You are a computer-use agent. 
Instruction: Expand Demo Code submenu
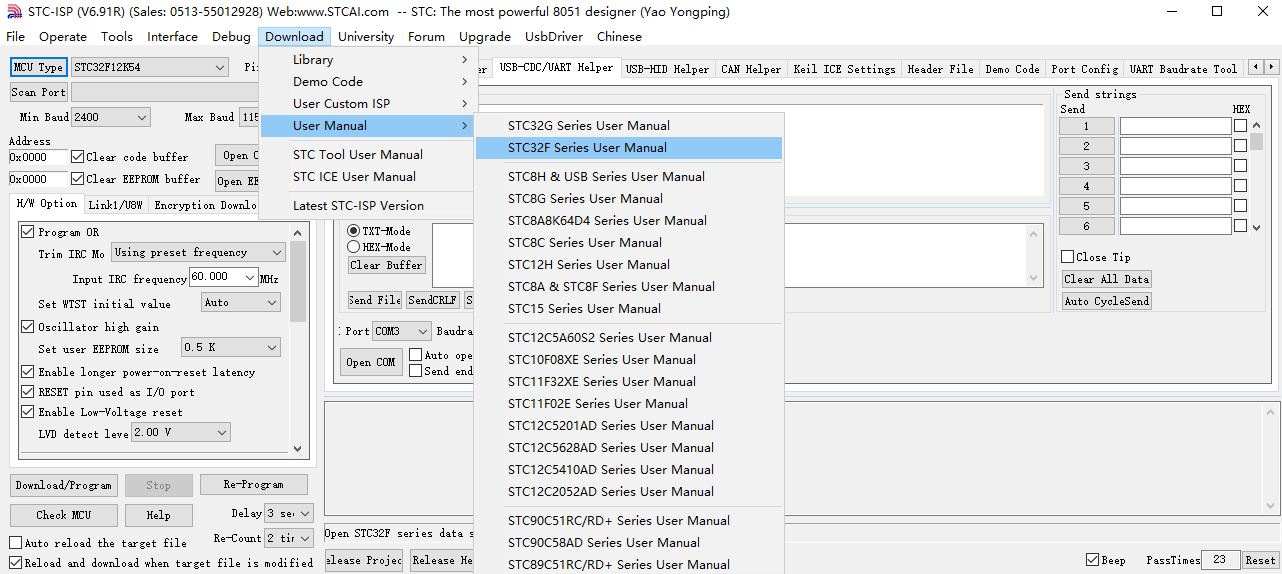click(366, 82)
